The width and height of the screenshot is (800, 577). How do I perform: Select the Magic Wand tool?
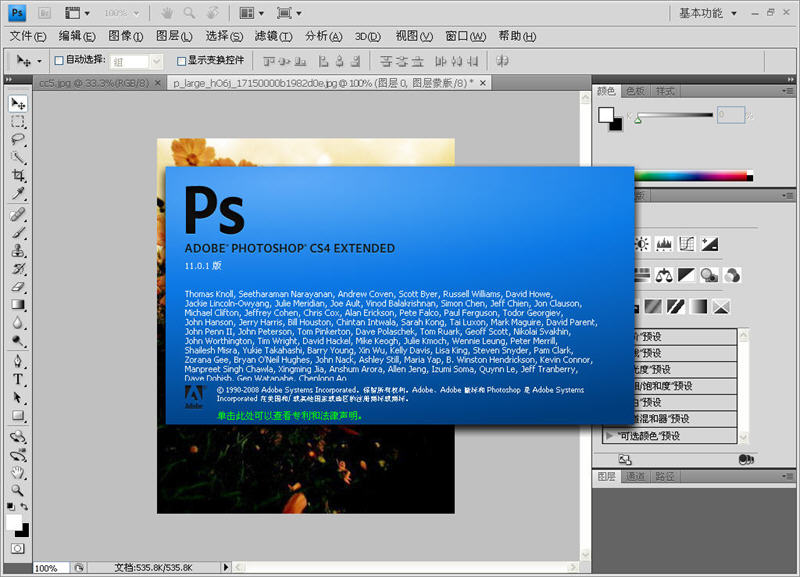18,158
